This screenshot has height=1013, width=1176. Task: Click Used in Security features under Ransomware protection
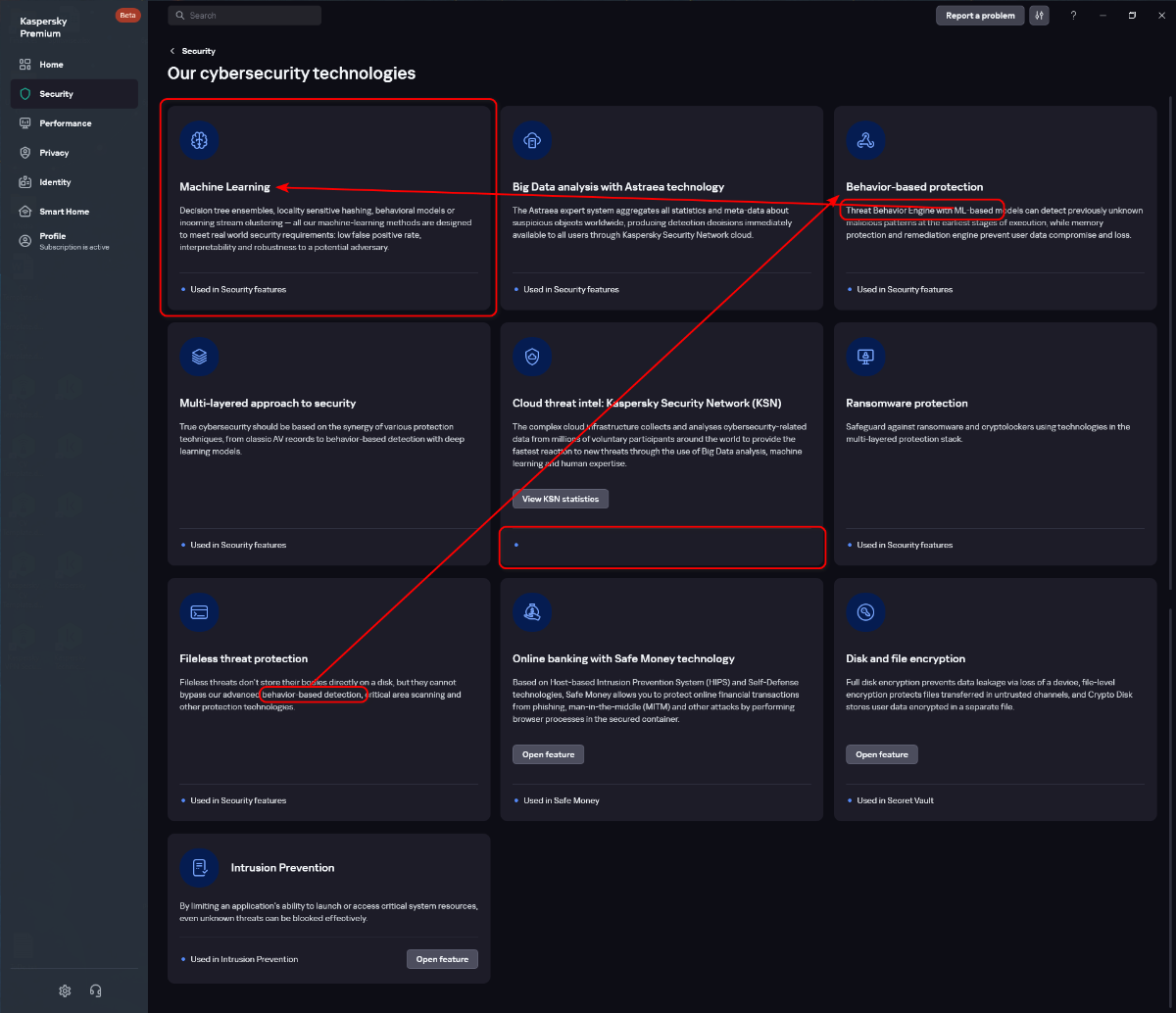[x=905, y=545]
